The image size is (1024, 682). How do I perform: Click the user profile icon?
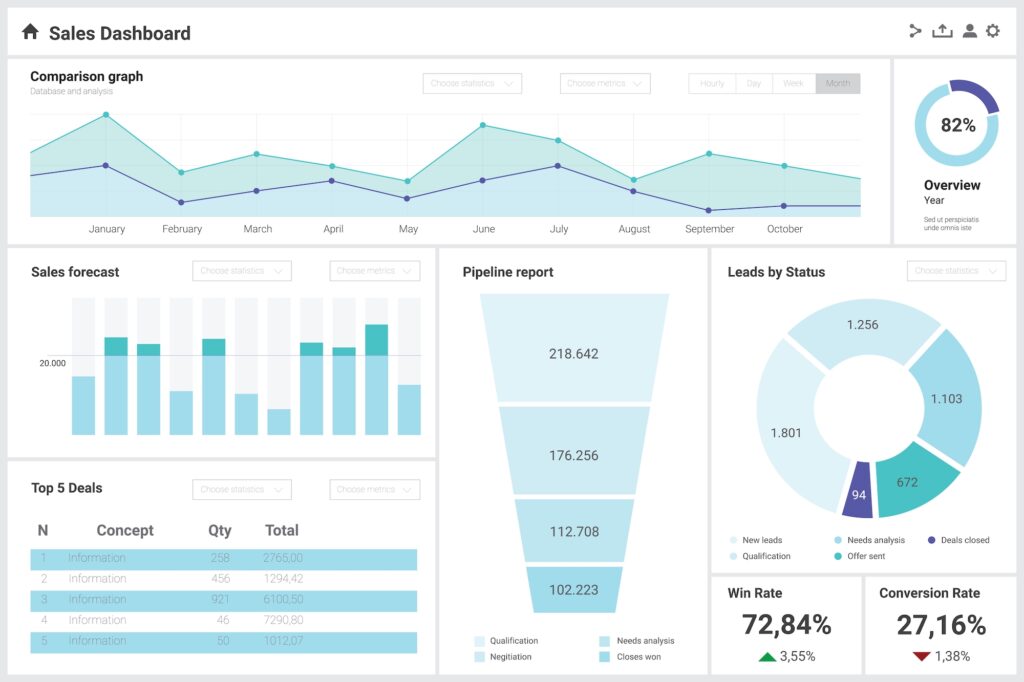click(x=968, y=30)
